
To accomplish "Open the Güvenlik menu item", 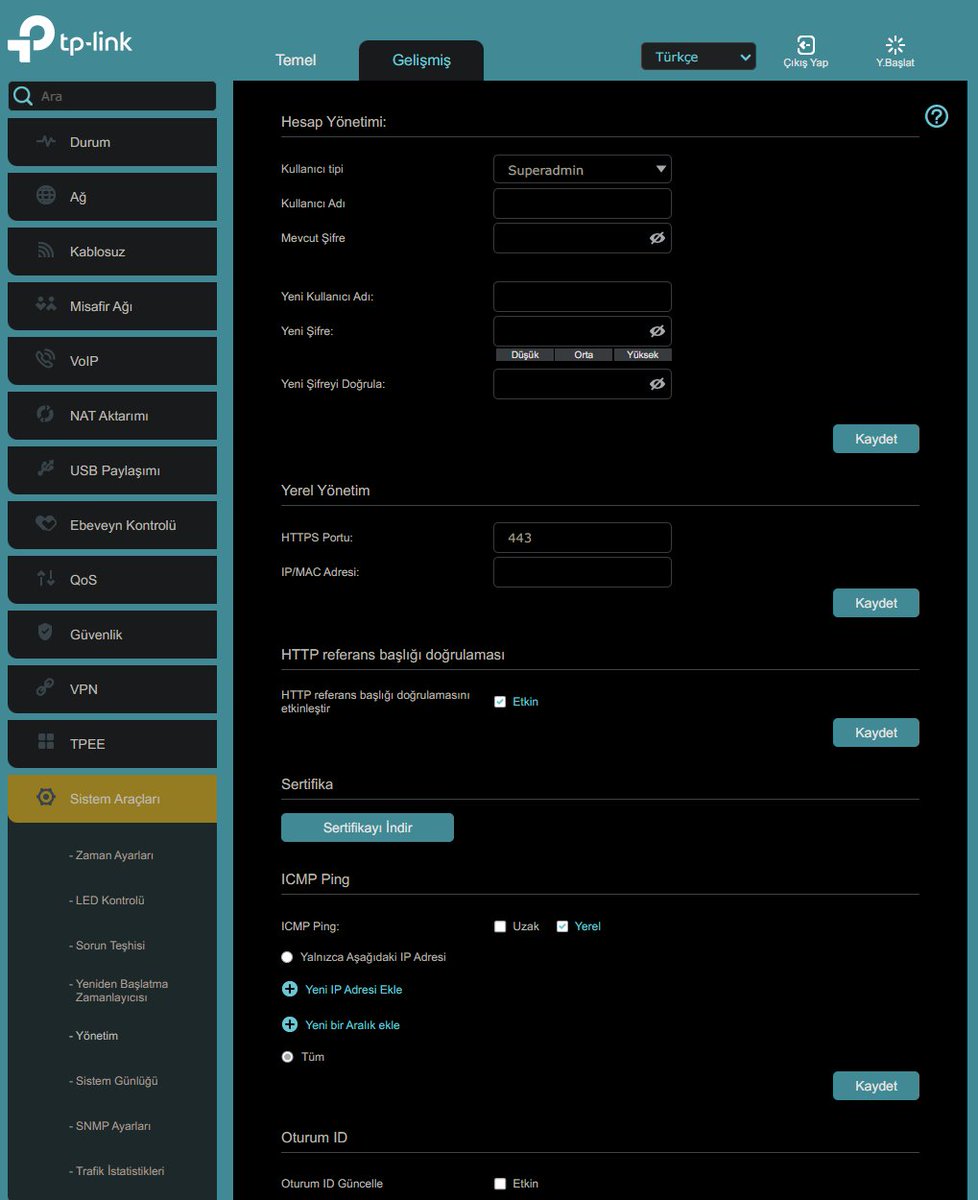I will [x=112, y=634].
